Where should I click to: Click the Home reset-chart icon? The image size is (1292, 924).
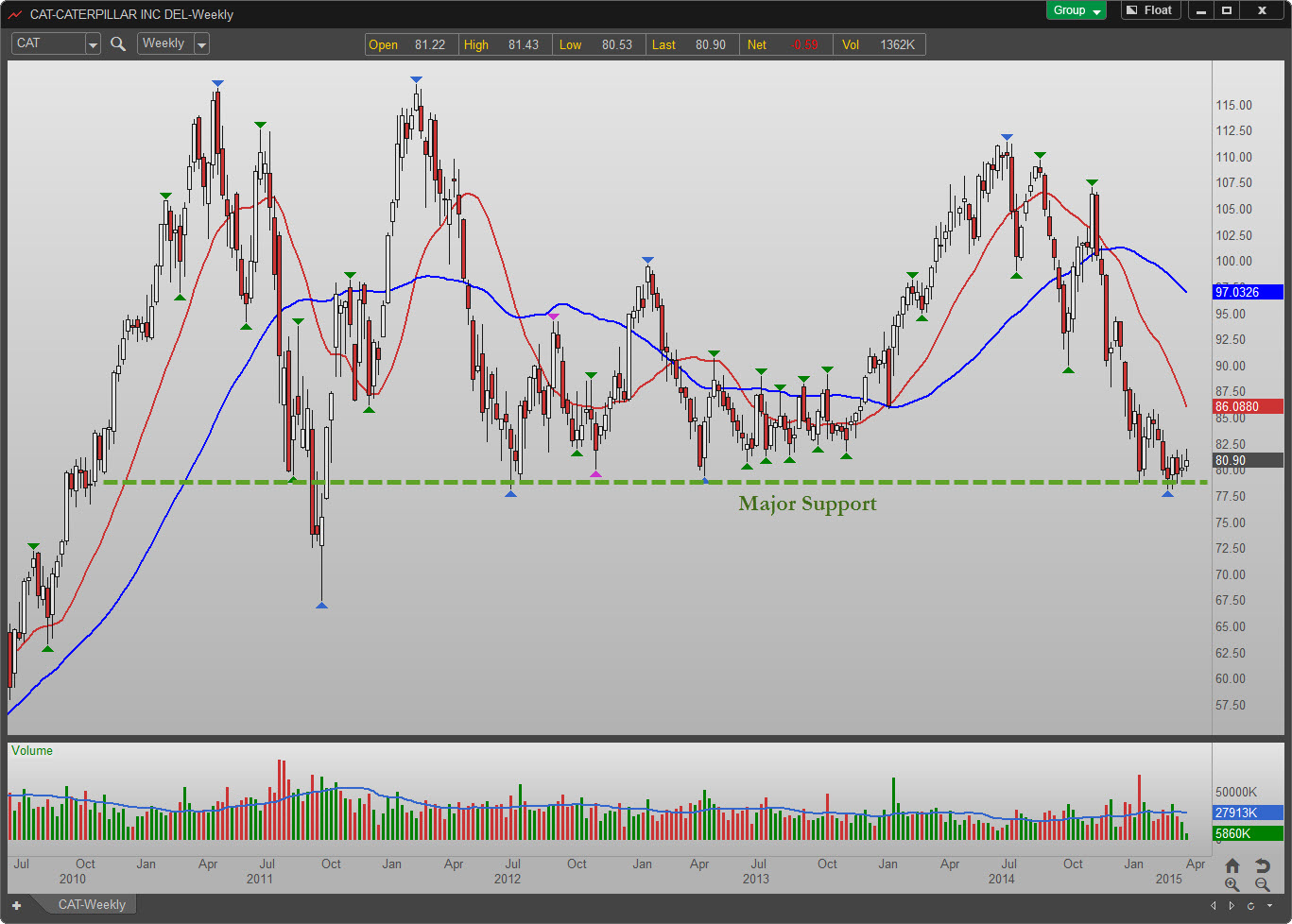[1232, 865]
